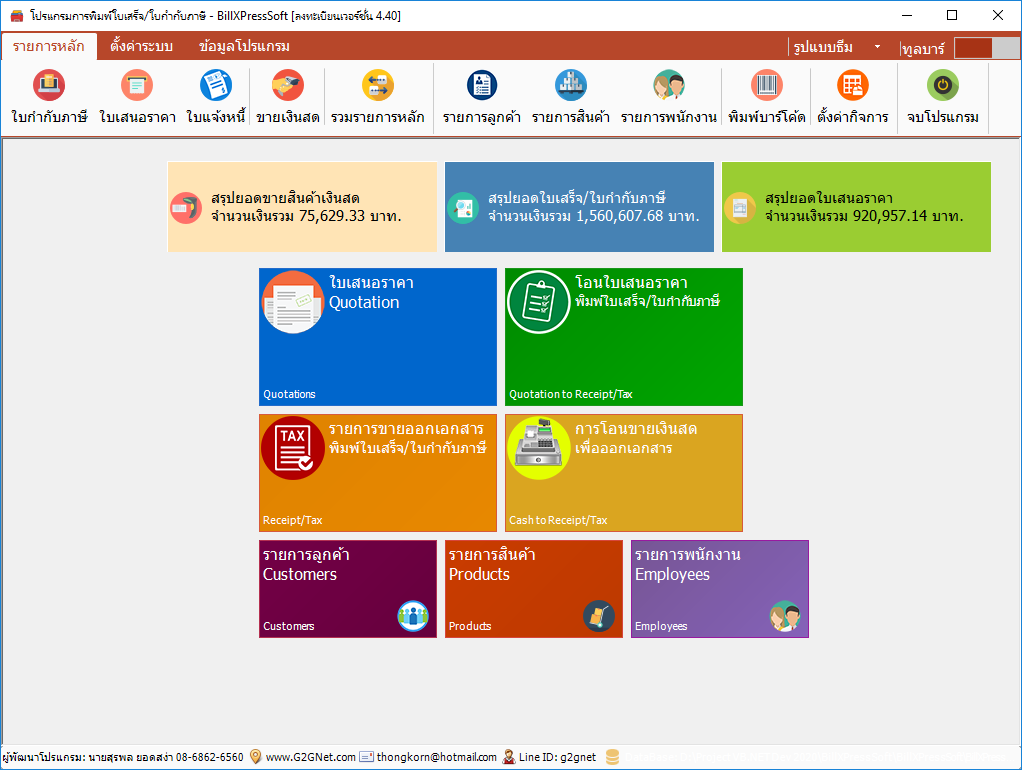Click the developer phone 08-6862-6560 text

[x=209, y=757]
